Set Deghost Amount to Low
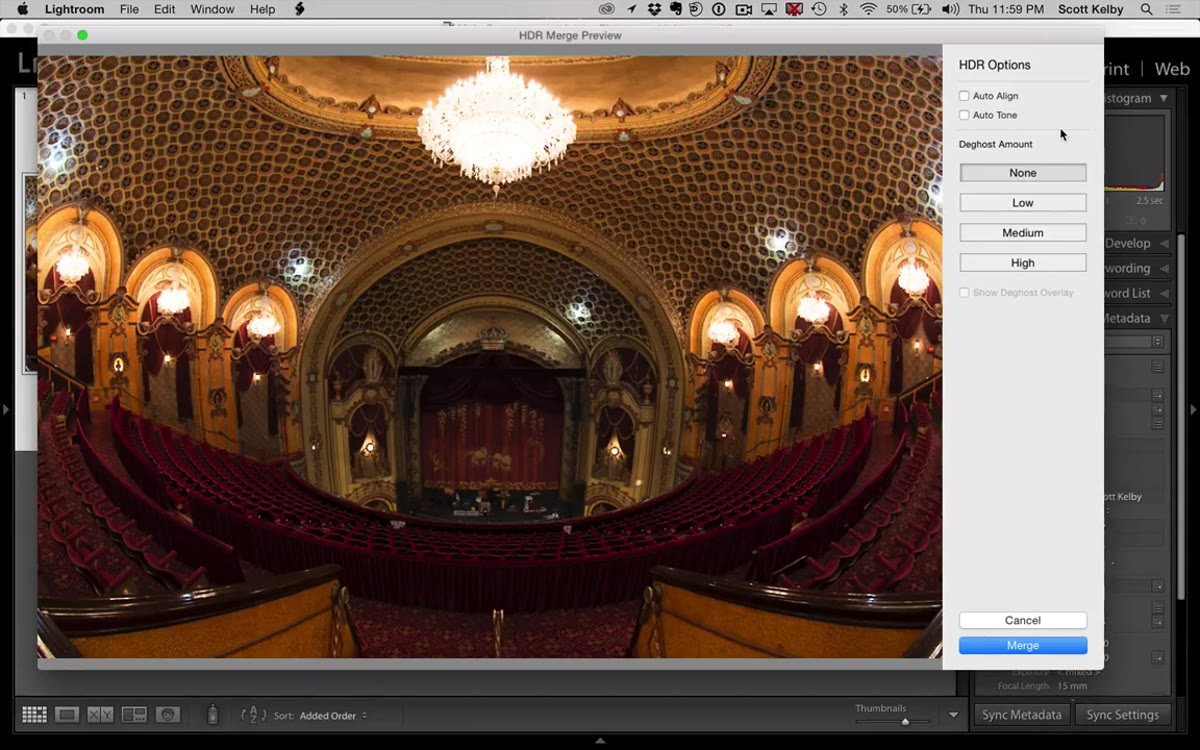 click(1023, 203)
